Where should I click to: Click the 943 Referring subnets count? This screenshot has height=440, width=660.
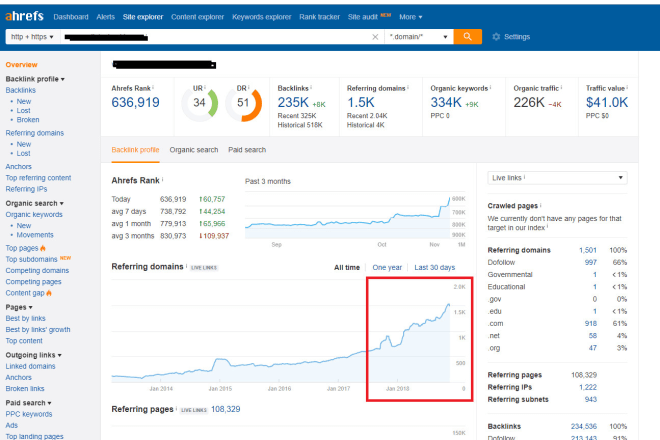pyautogui.click(x=591, y=399)
